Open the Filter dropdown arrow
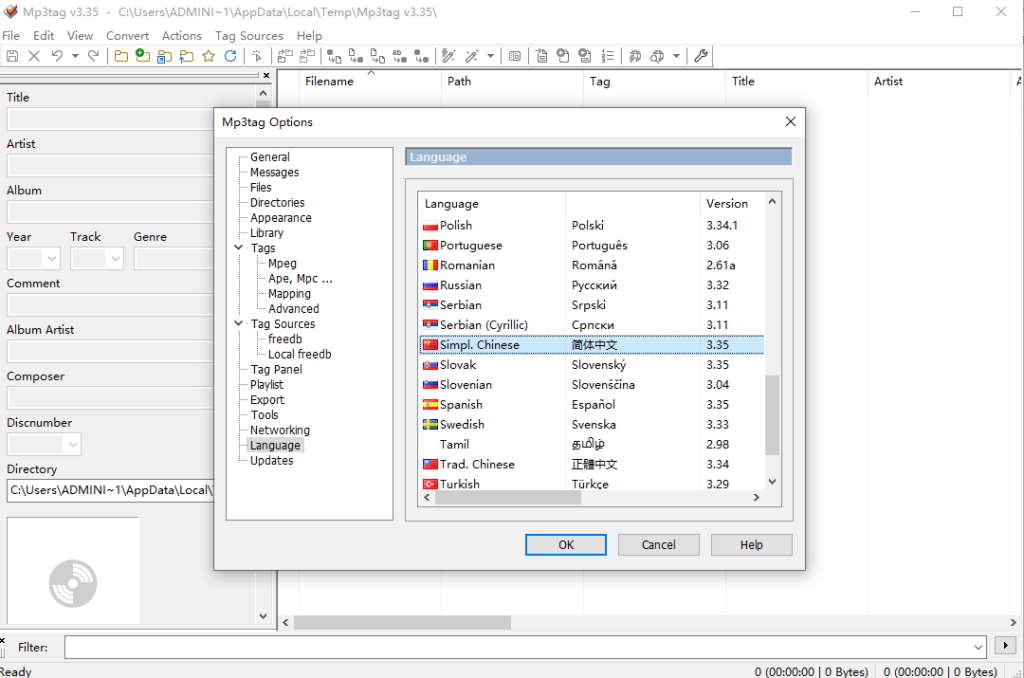The image size is (1024, 678). 978,647
